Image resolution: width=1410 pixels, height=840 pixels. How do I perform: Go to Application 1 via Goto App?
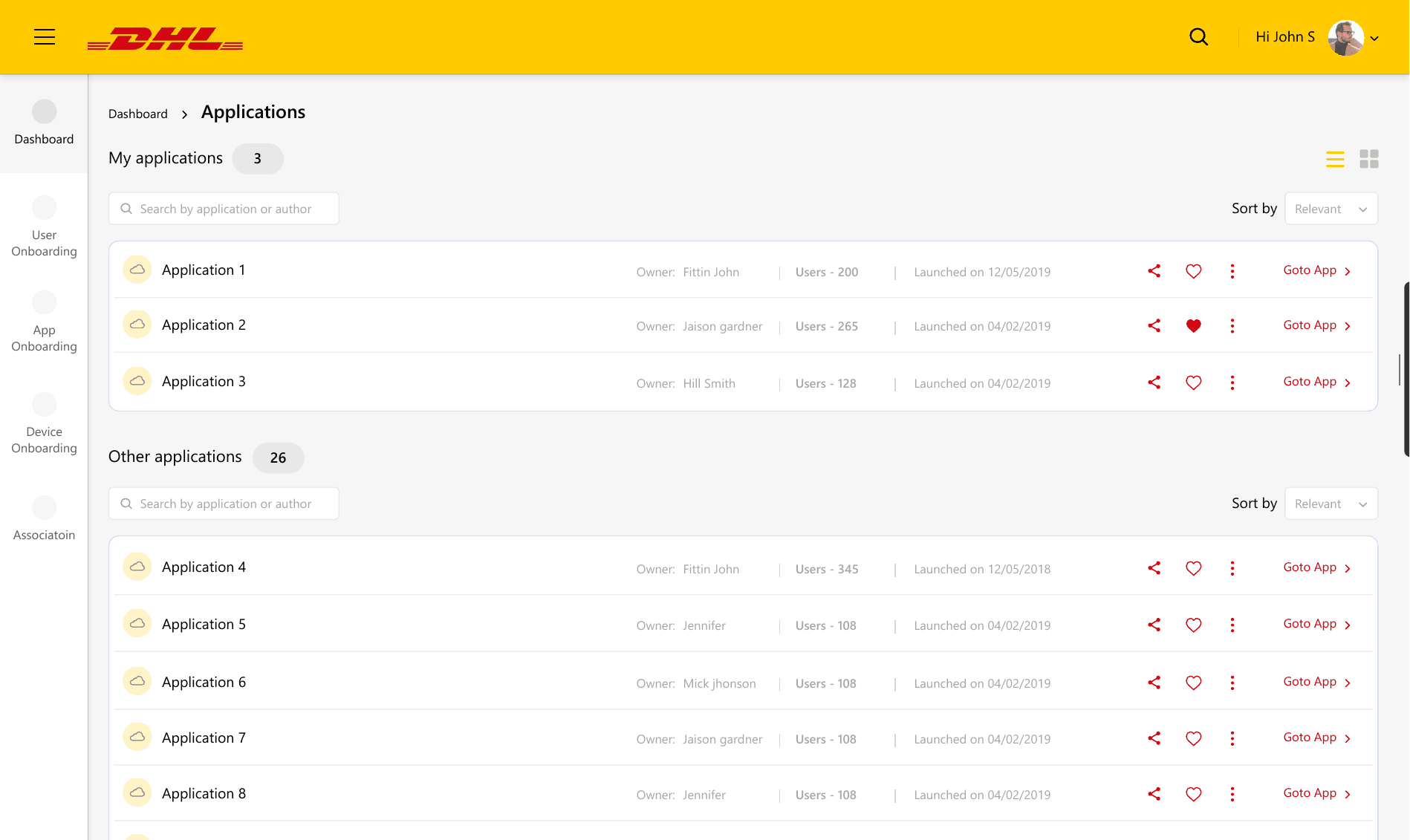point(1316,270)
